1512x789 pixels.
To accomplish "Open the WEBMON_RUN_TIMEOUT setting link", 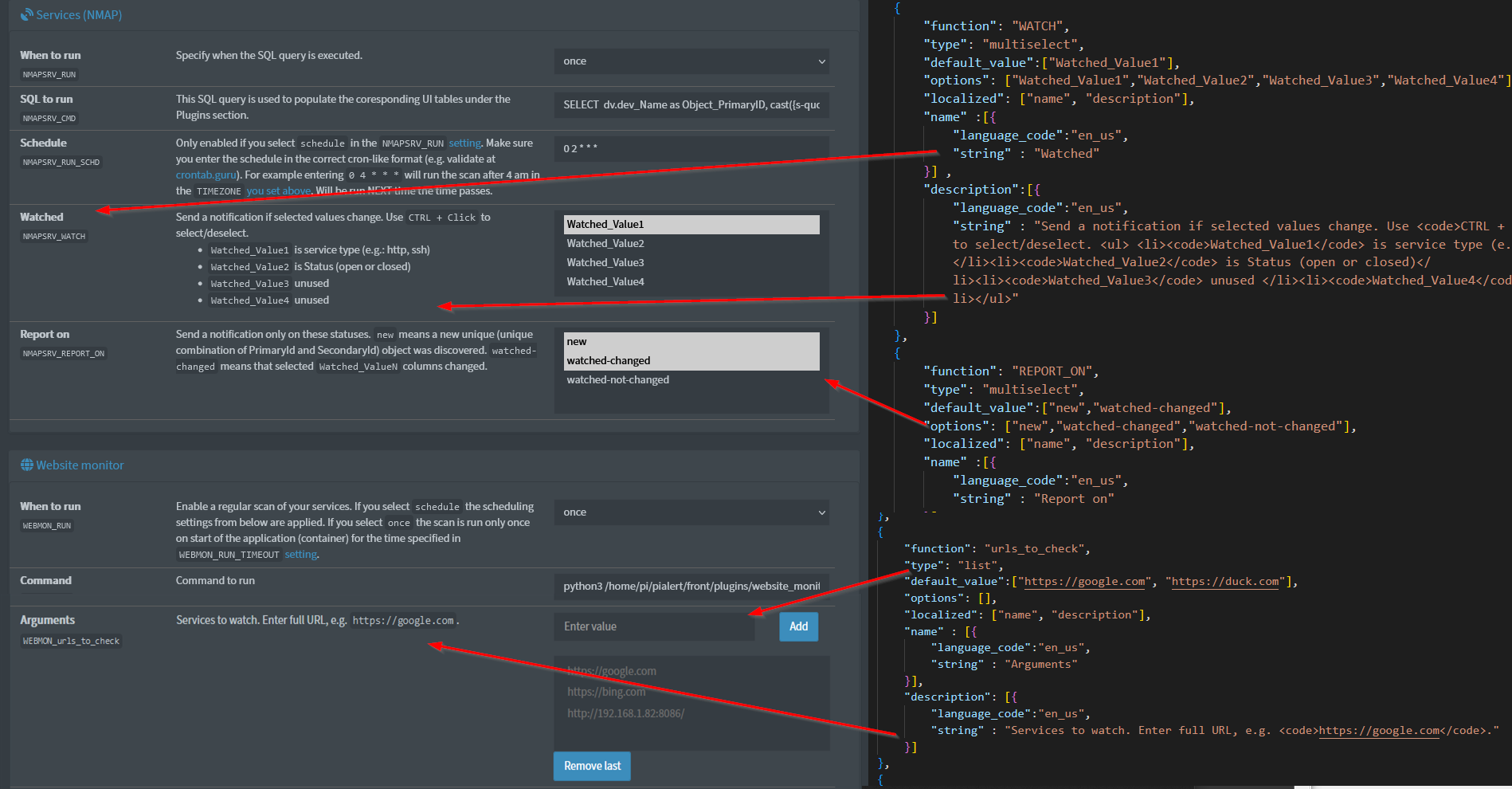I will tap(301, 555).
